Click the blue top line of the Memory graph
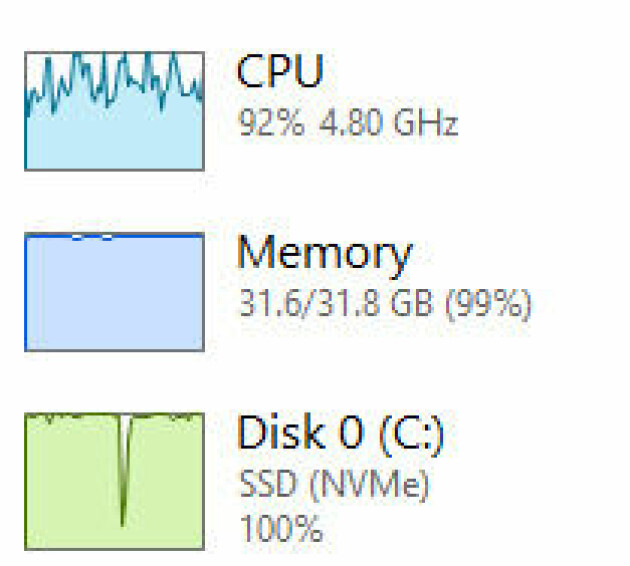The height and width of the screenshot is (566, 630). (115, 236)
